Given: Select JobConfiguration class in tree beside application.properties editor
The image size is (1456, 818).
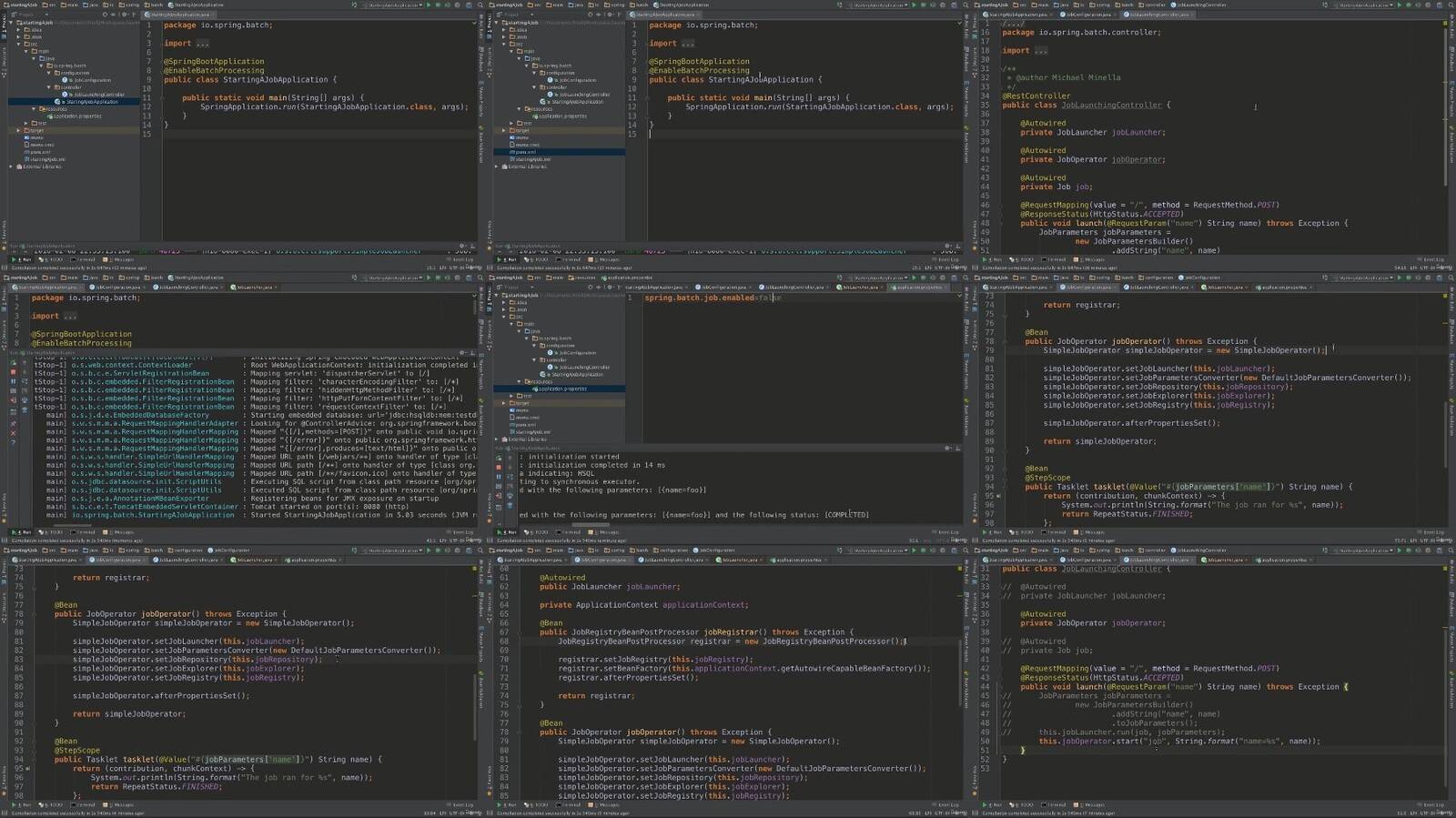Looking at the screenshot, I should click(x=571, y=352).
